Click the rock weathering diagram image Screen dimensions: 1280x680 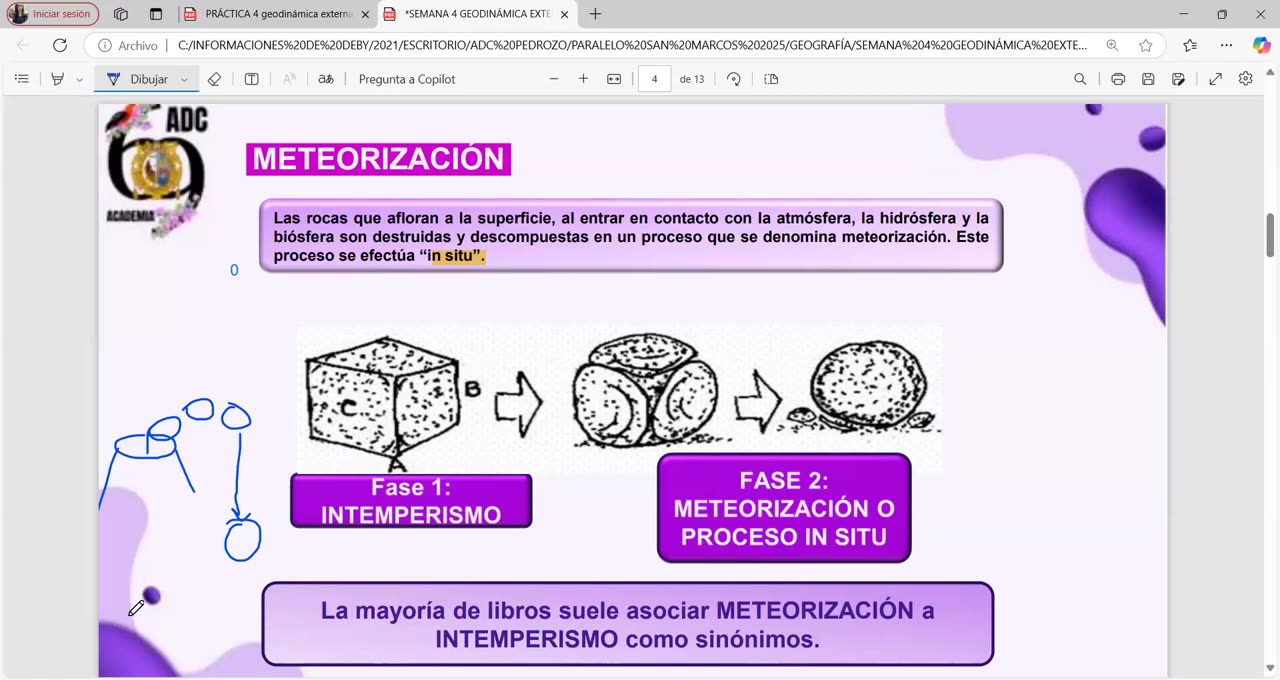(x=620, y=397)
